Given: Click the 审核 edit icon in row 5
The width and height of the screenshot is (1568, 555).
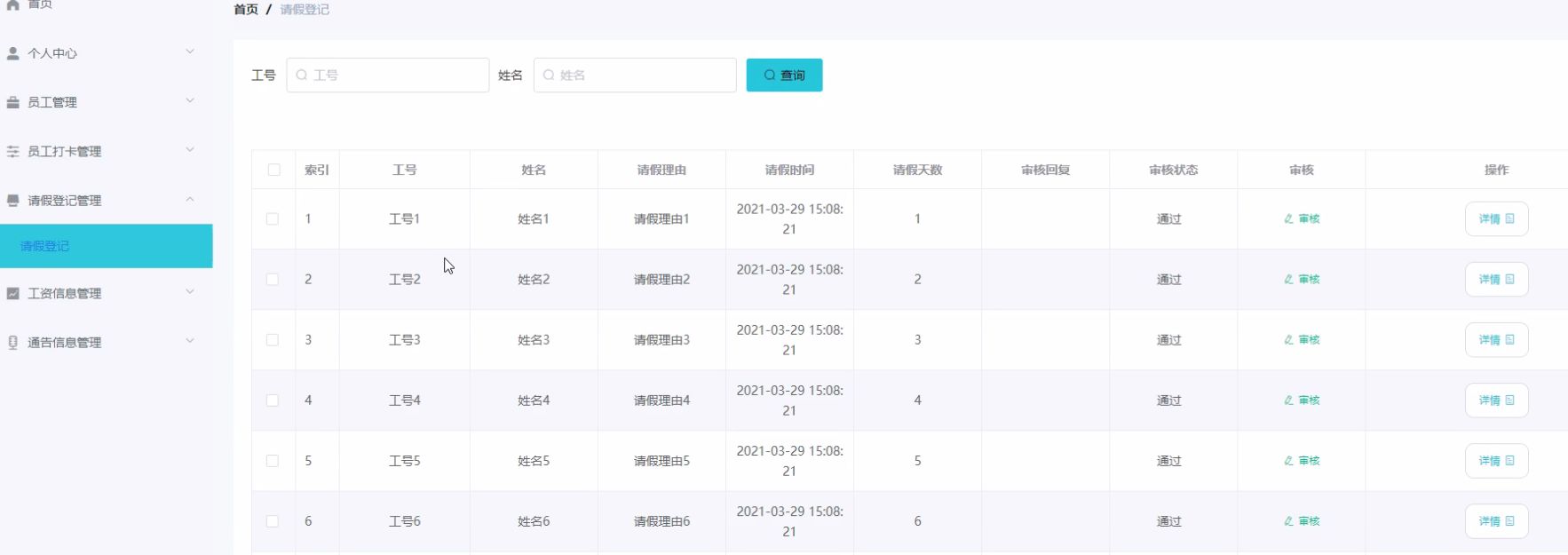Looking at the screenshot, I should click(1288, 461).
